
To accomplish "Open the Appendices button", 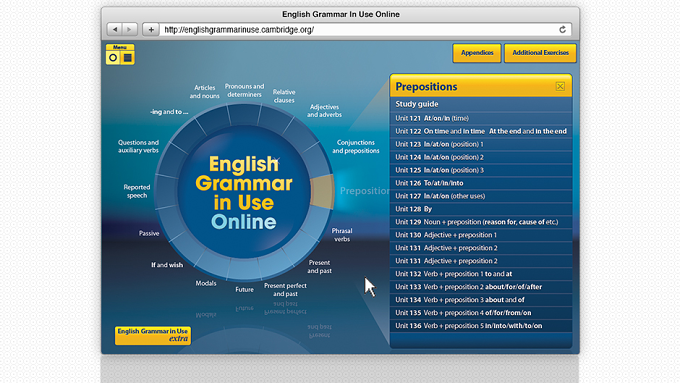I will point(477,53).
